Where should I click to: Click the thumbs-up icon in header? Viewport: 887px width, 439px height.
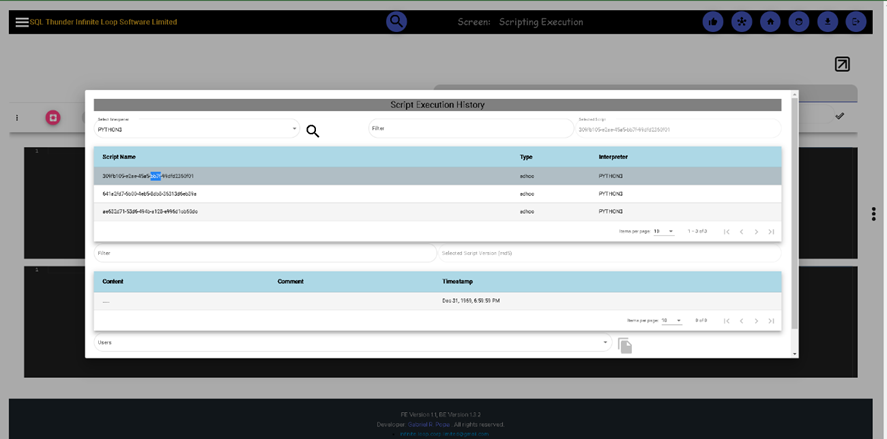[x=713, y=22]
